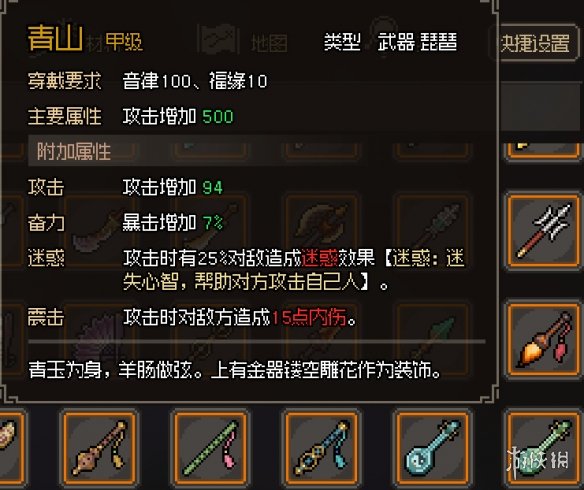Select the brush weapon with red tassels
The height and width of the screenshot is (490, 584).
pos(543,339)
